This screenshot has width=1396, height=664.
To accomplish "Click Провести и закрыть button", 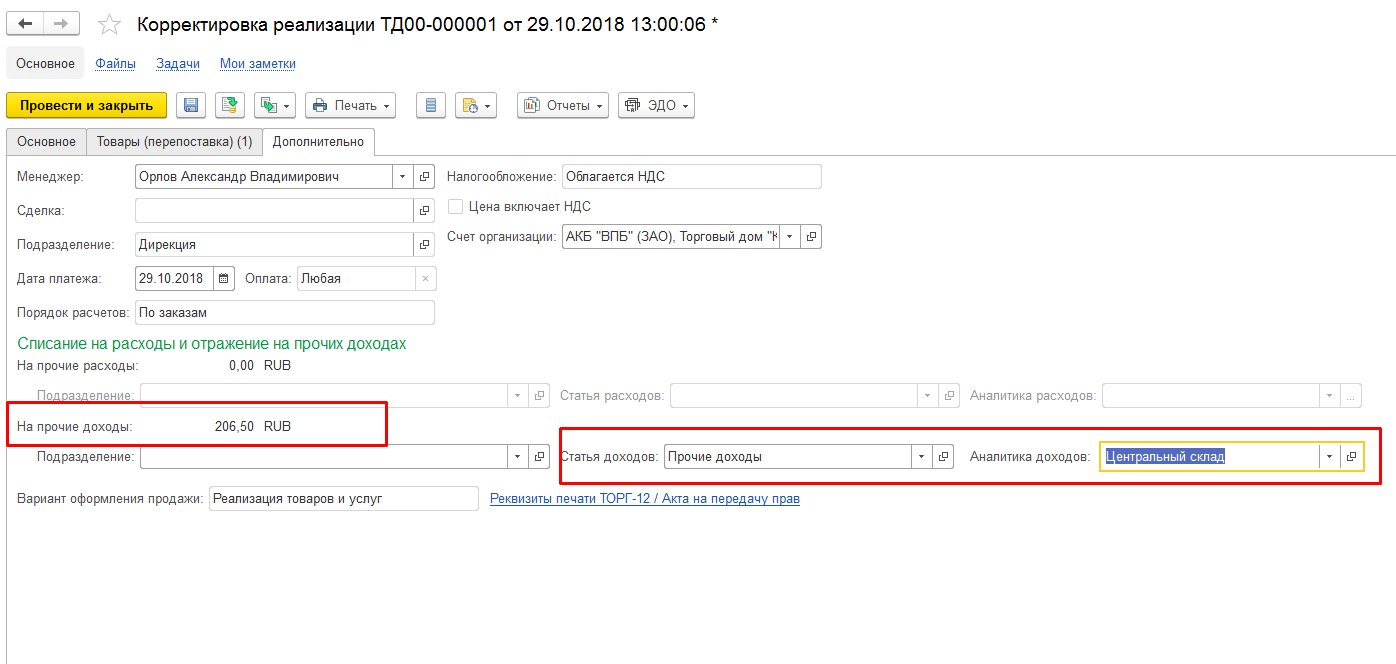I will (86, 105).
